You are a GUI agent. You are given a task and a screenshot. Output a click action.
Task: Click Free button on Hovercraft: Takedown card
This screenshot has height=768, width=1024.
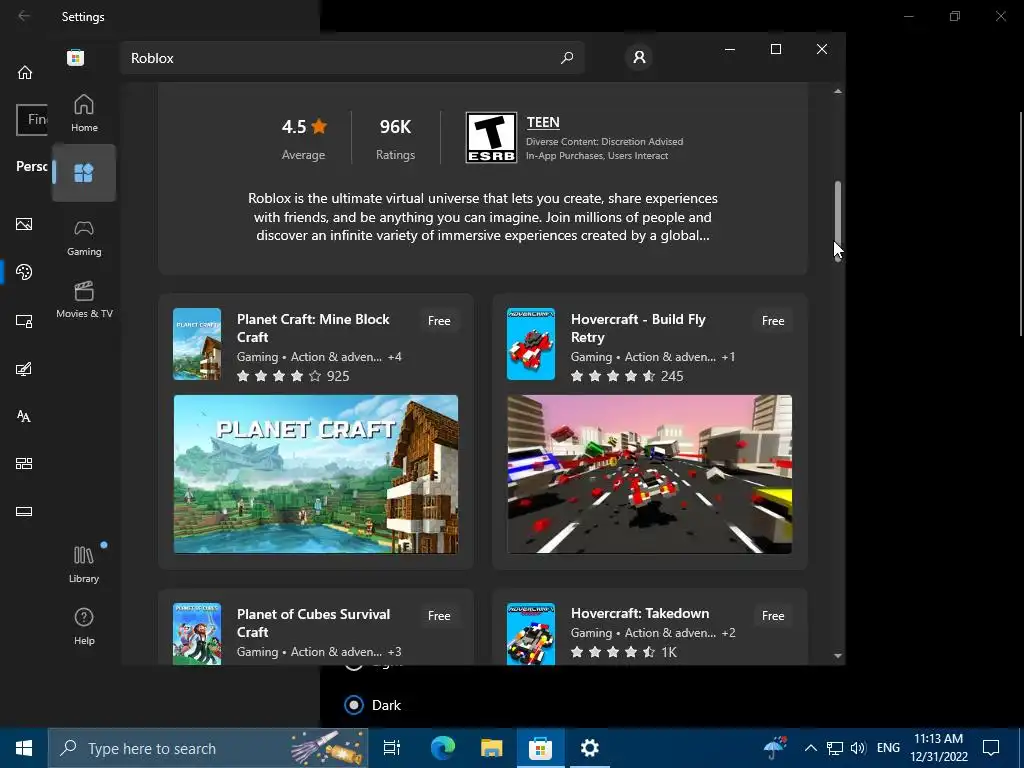coord(773,616)
